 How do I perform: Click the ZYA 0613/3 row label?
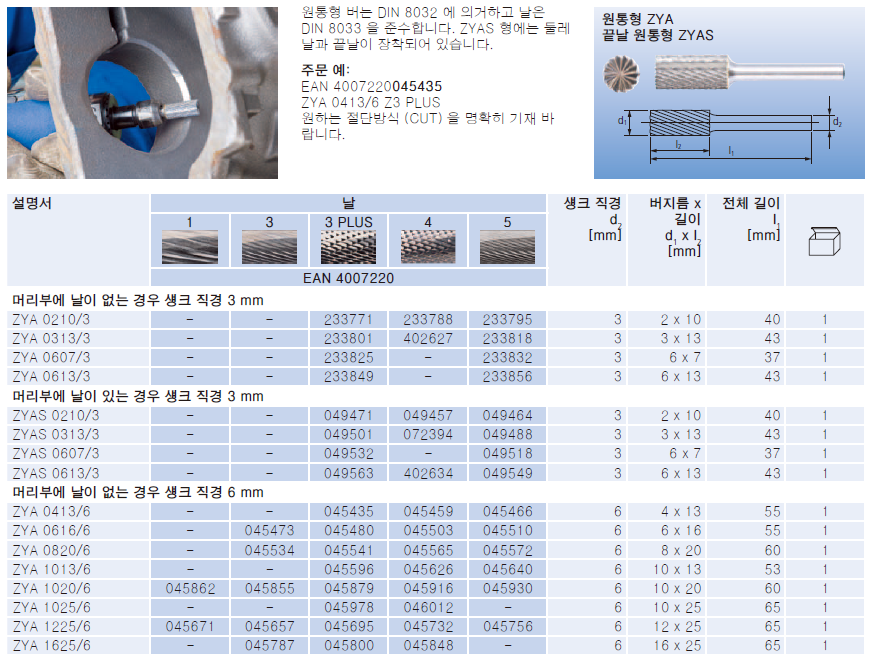point(51,377)
